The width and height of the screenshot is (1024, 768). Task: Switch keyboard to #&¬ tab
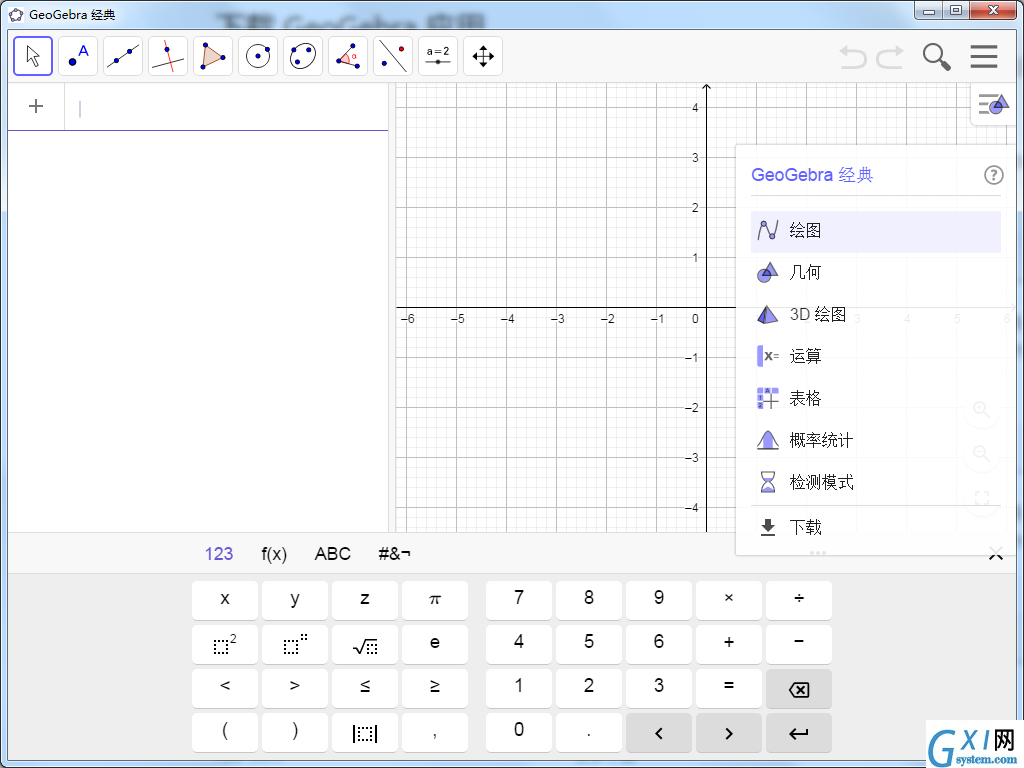pos(394,554)
